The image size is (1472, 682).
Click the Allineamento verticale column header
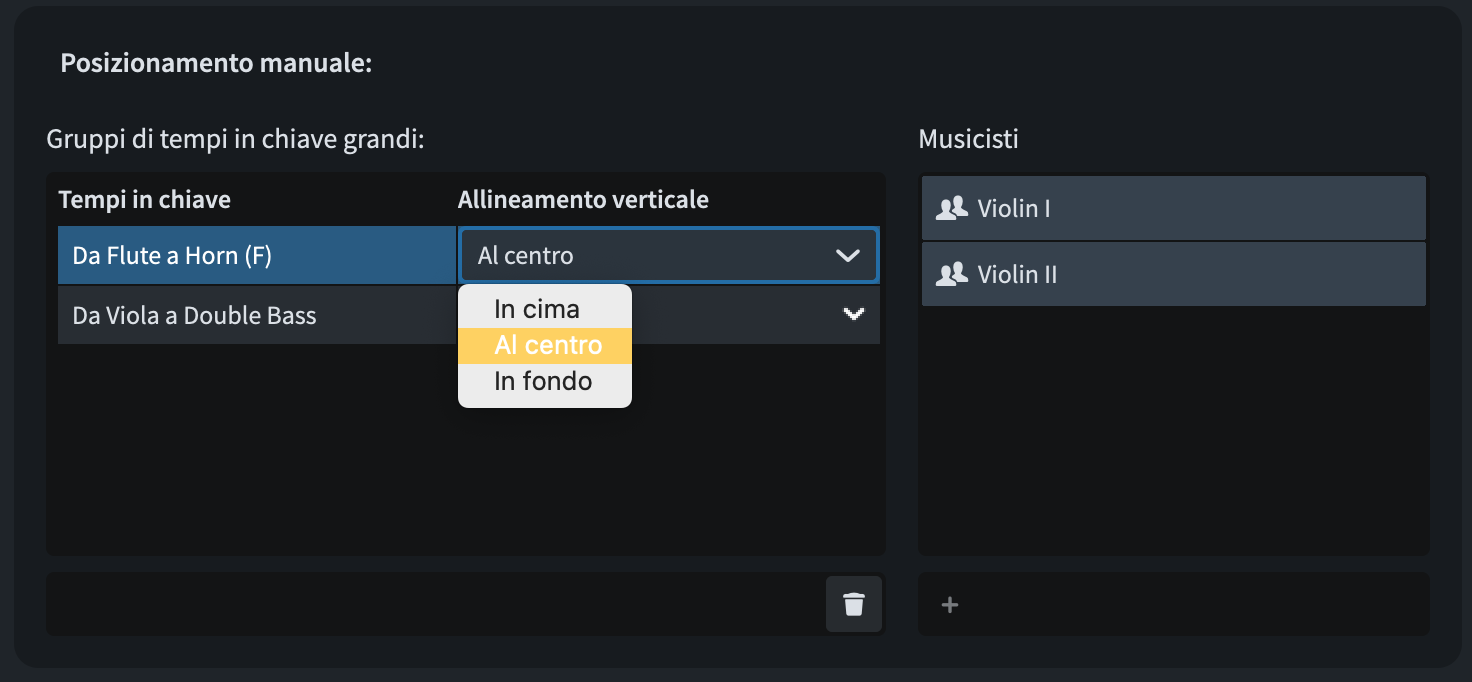click(583, 200)
